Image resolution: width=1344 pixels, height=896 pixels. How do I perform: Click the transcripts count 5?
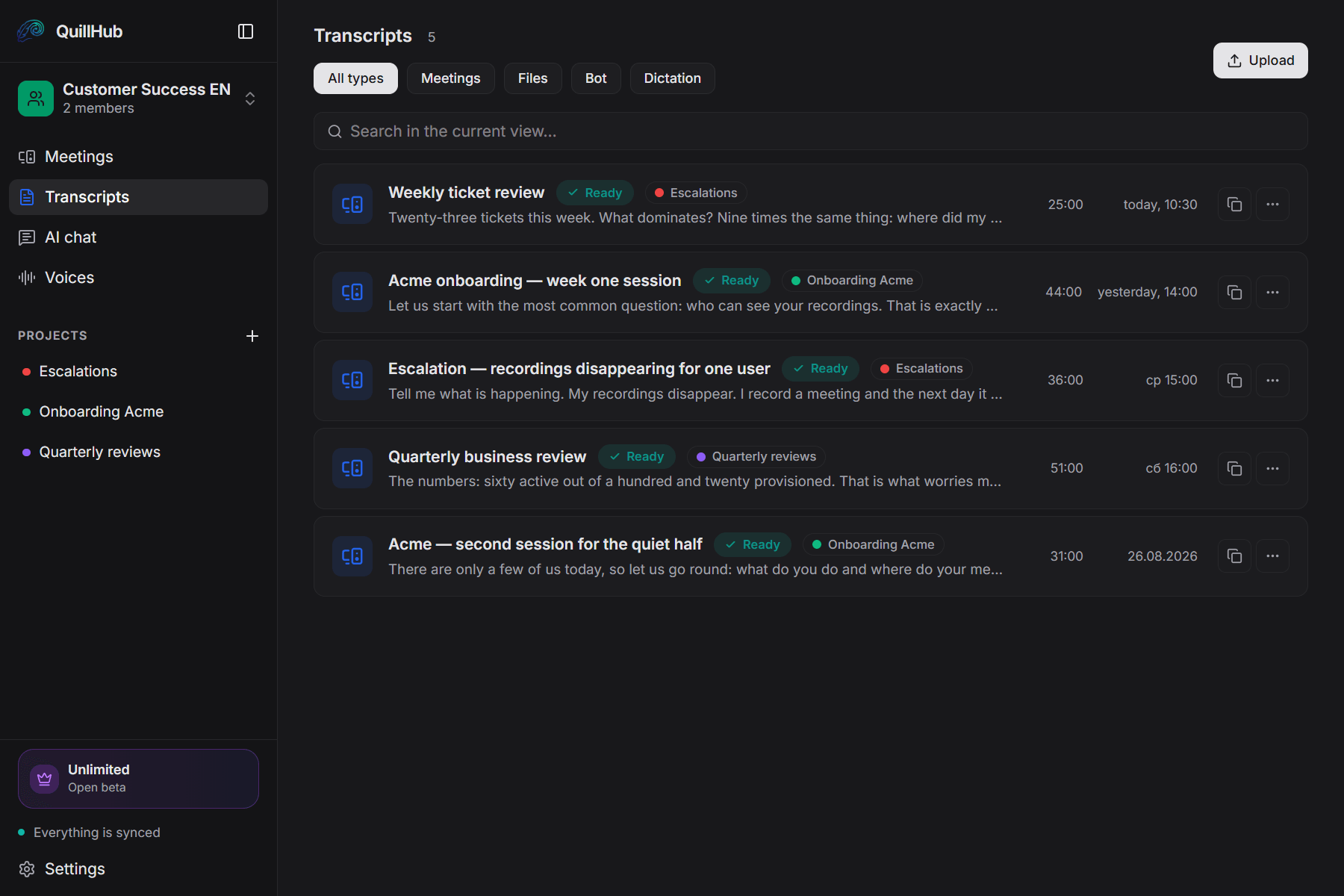pyautogui.click(x=432, y=37)
